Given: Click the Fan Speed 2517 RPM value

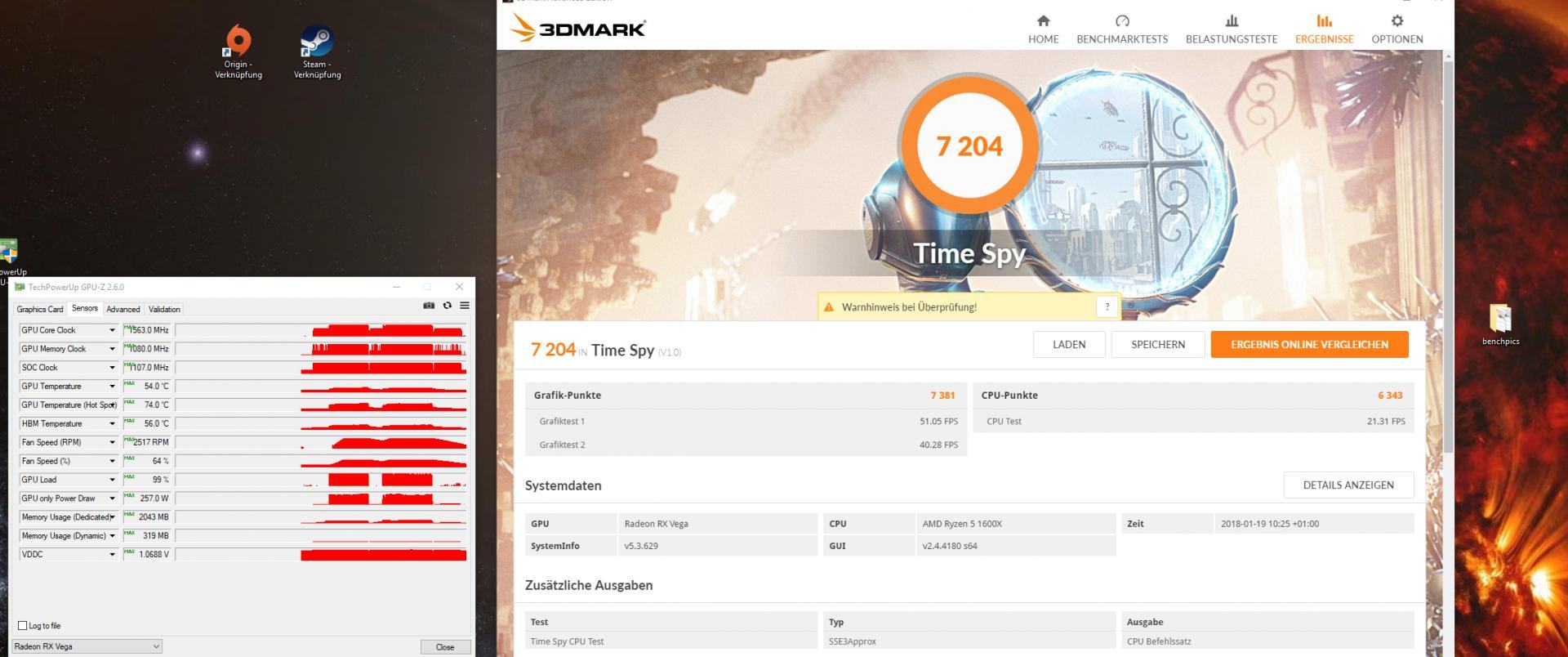Looking at the screenshot, I should pos(147,442).
